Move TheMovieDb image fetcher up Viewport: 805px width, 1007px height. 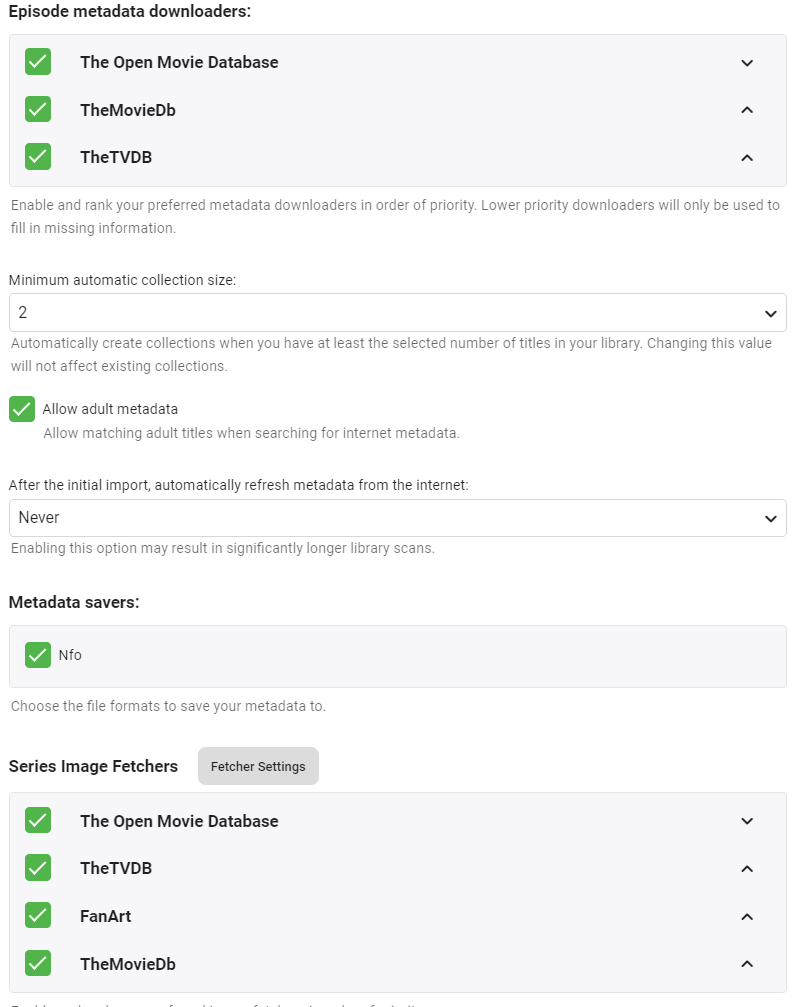[747, 964]
